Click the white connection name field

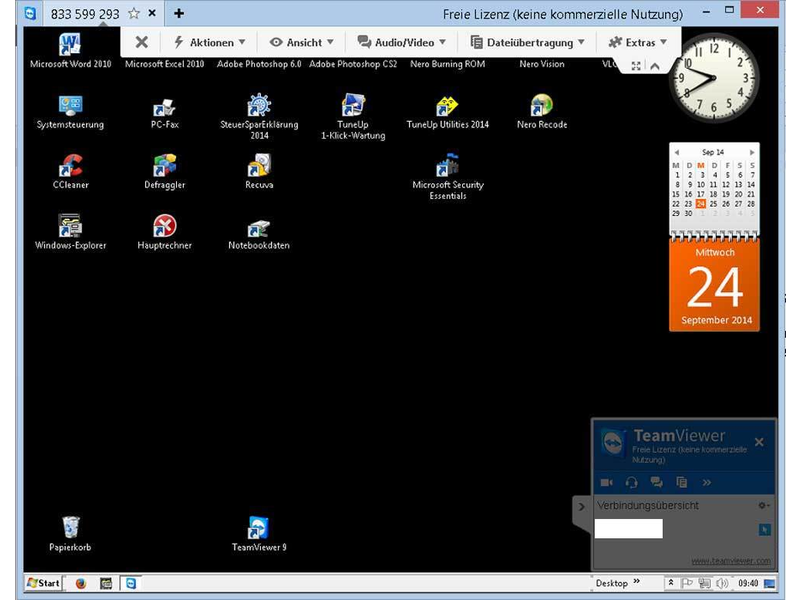click(x=629, y=529)
